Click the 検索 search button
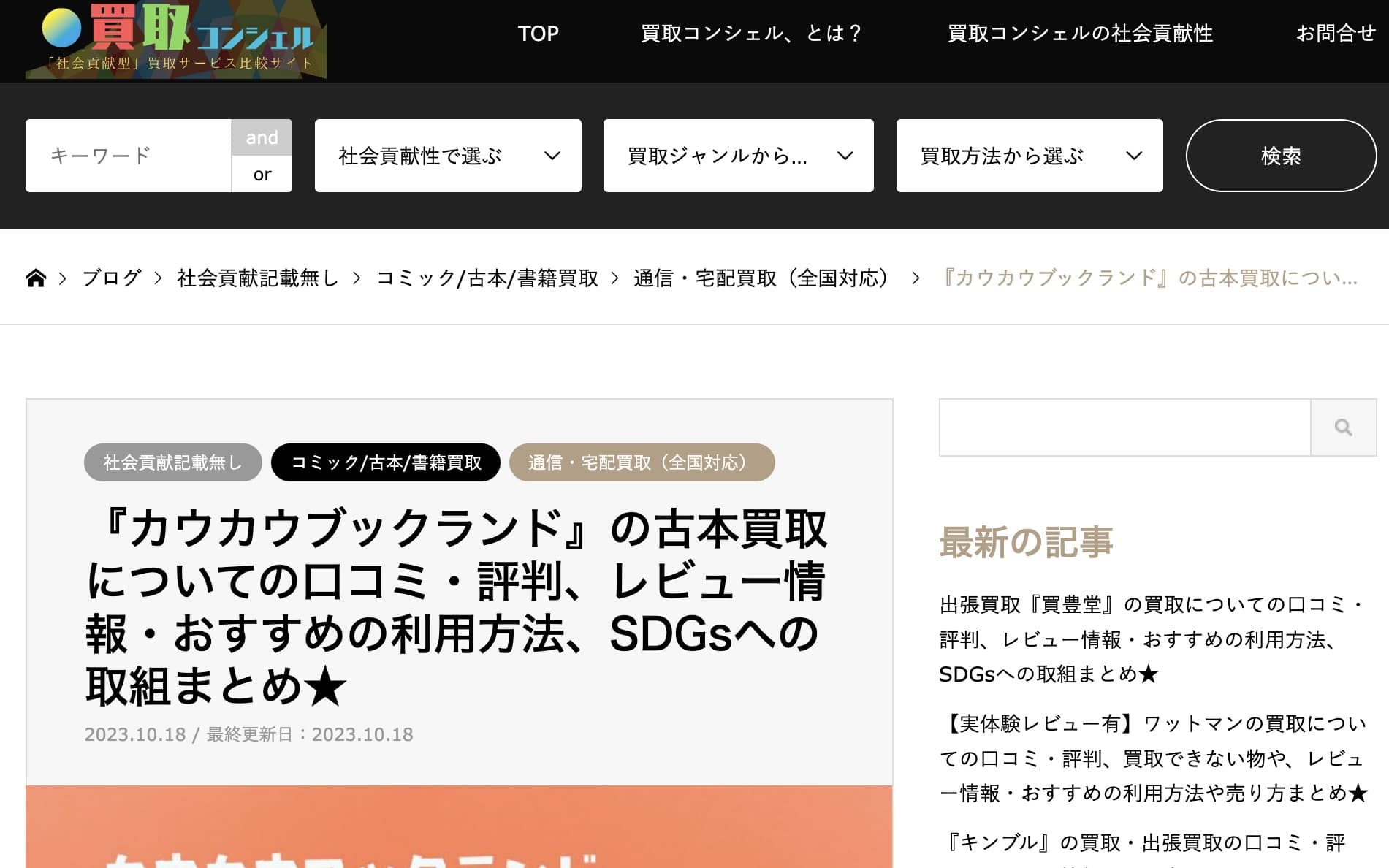 (1281, 156)
